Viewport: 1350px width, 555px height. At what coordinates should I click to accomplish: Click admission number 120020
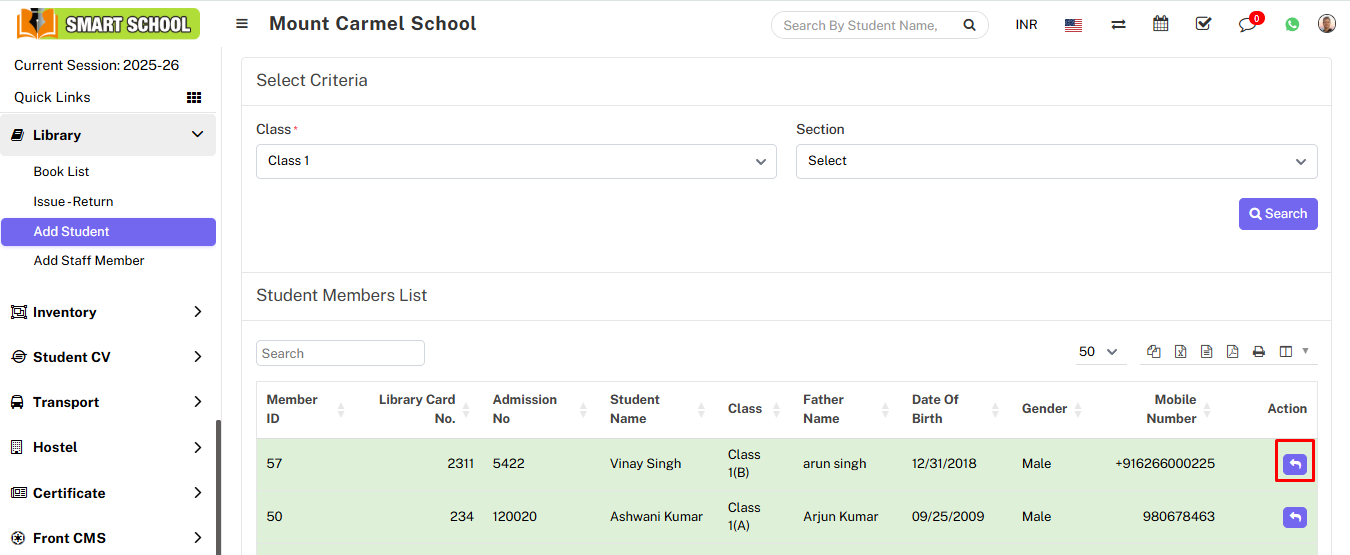click(x=515, y=517)
